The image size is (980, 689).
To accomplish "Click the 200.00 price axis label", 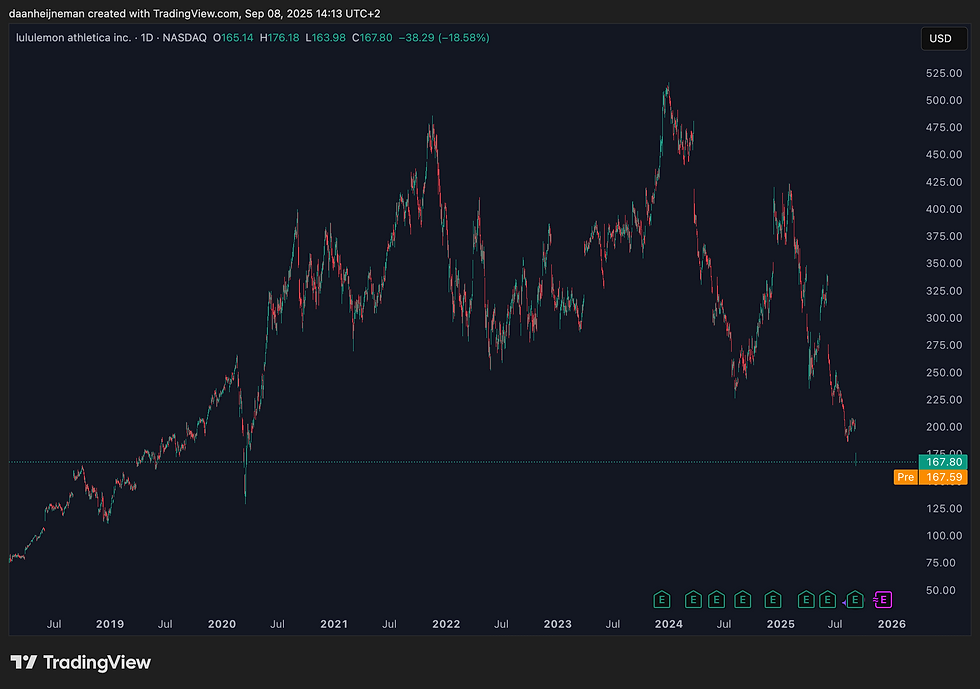I will 944,427.
